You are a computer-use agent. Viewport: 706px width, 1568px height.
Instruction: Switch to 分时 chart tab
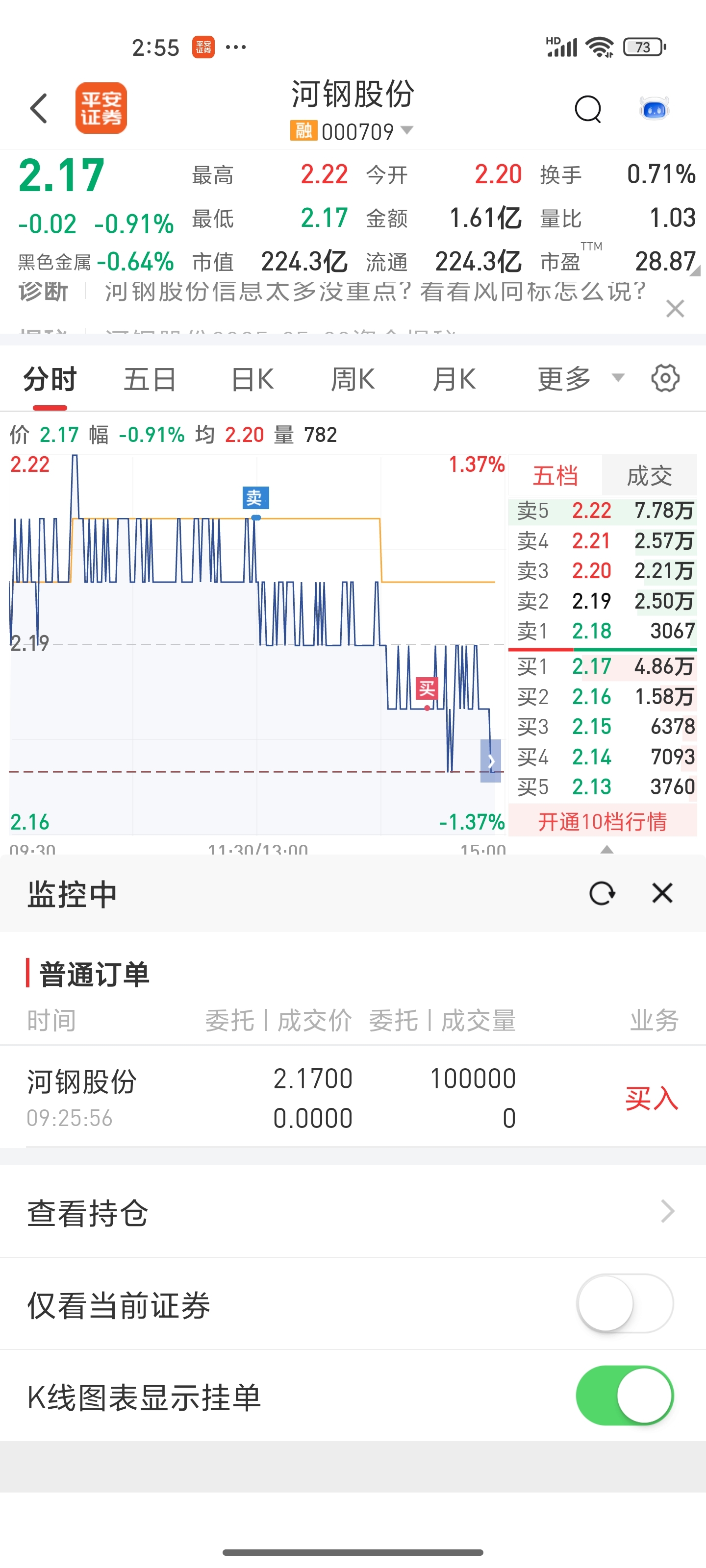click(x=50, y=379)
